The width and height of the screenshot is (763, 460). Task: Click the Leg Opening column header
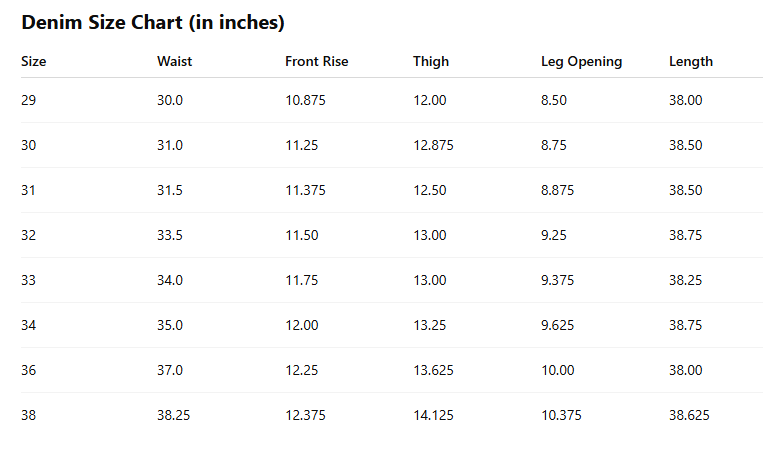(x=581, y=61)
